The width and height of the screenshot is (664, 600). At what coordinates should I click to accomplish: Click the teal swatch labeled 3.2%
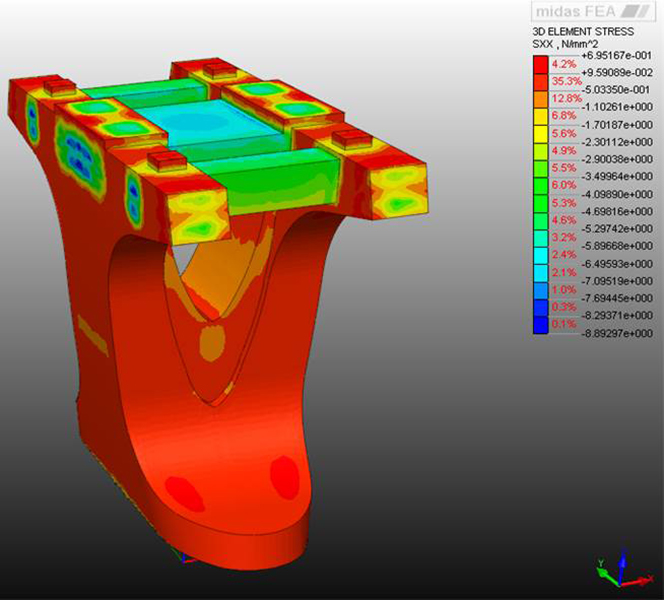[541, 238]
